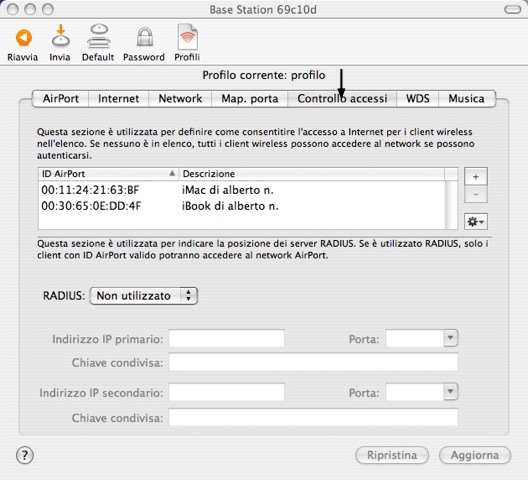Click the AirPort ID list scrollbar
Viewport: 528px width, 480px height.
(451, 205)
